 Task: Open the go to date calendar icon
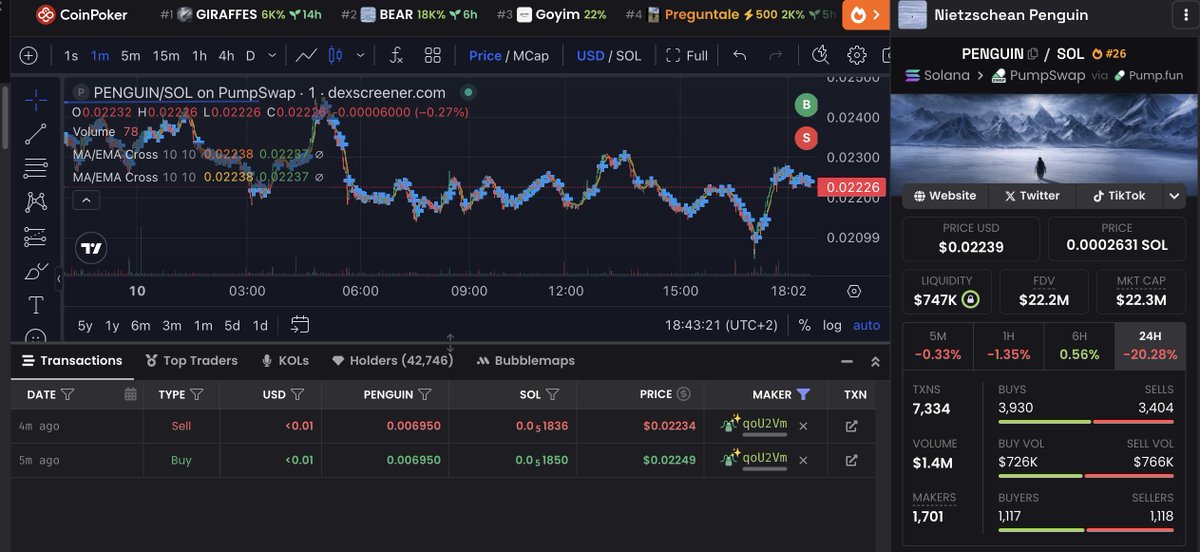pos(300,325)
